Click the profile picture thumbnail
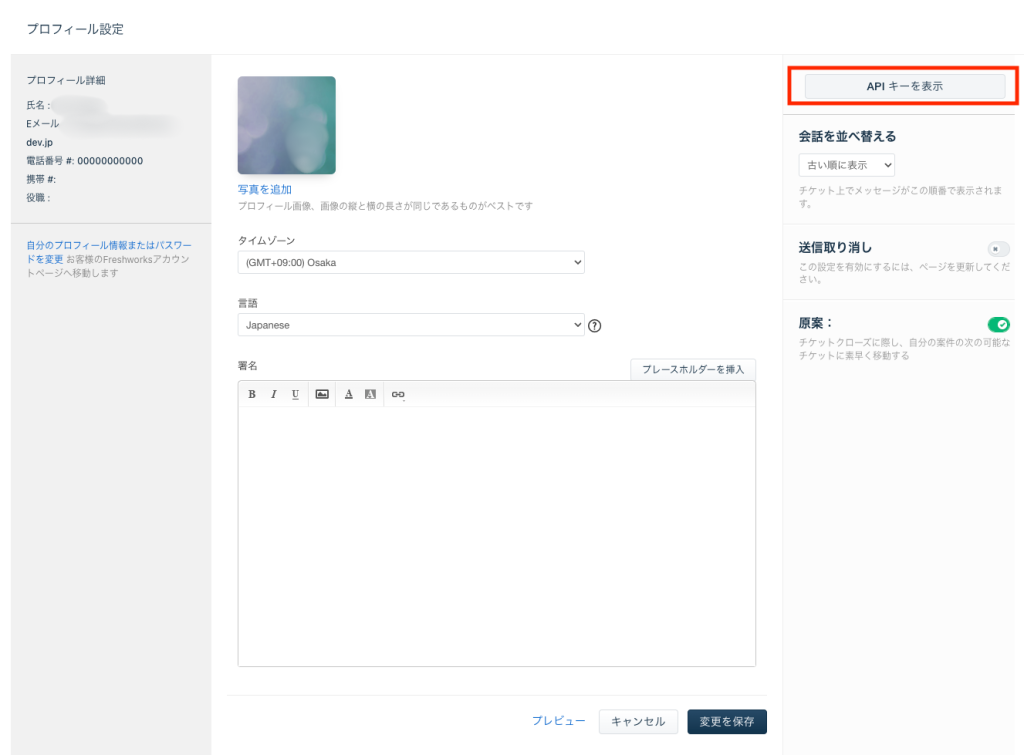1024x755 pixels. (x=287, y=125)
